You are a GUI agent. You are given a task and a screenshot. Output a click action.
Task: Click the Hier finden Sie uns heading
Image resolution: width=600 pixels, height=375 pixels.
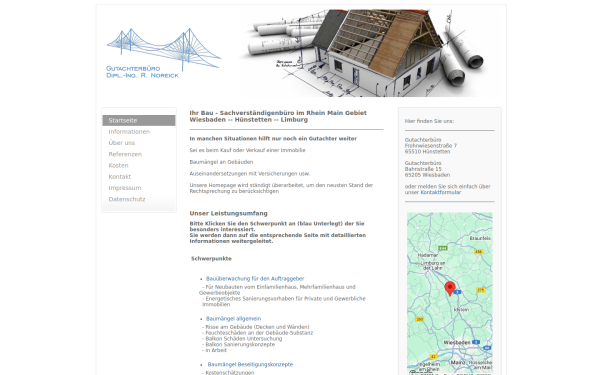coord(429,121)
